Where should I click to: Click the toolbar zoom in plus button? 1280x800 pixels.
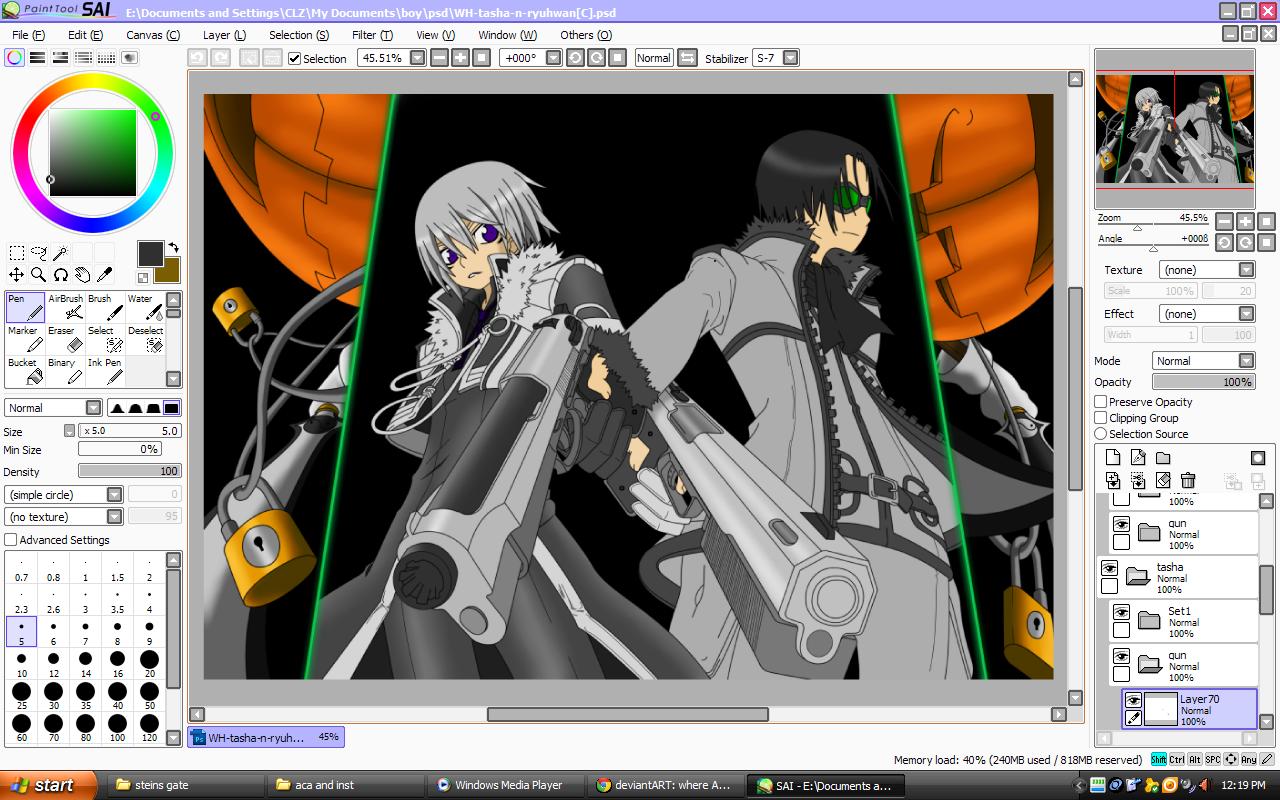pos(460,58)
